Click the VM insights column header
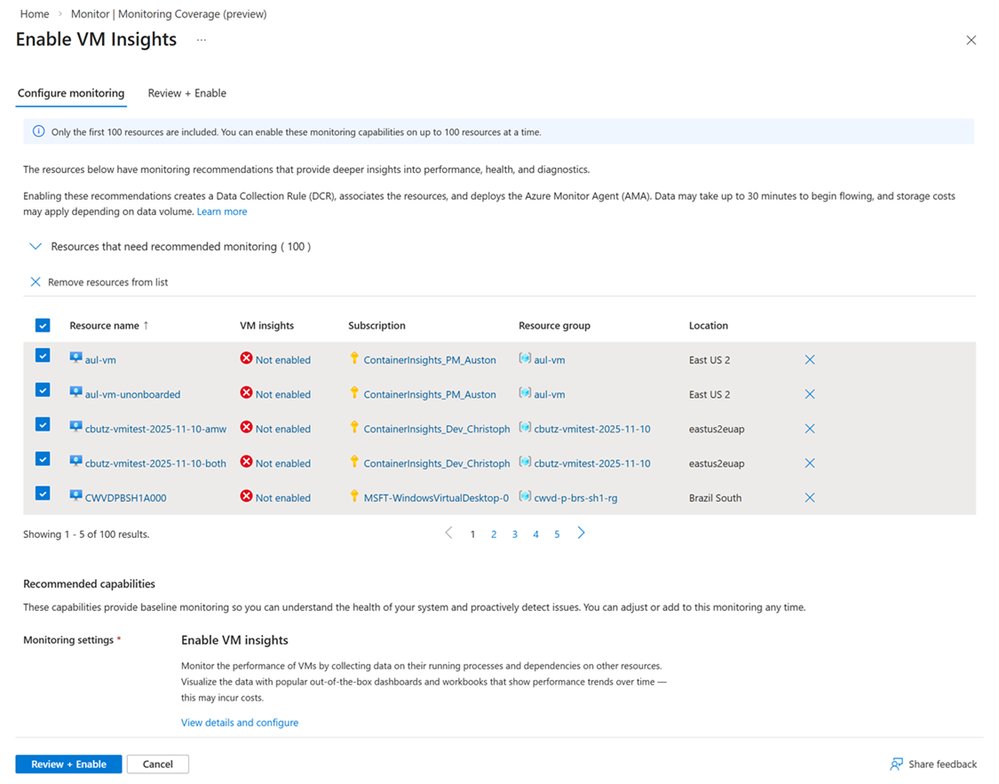 click(266, 325)
